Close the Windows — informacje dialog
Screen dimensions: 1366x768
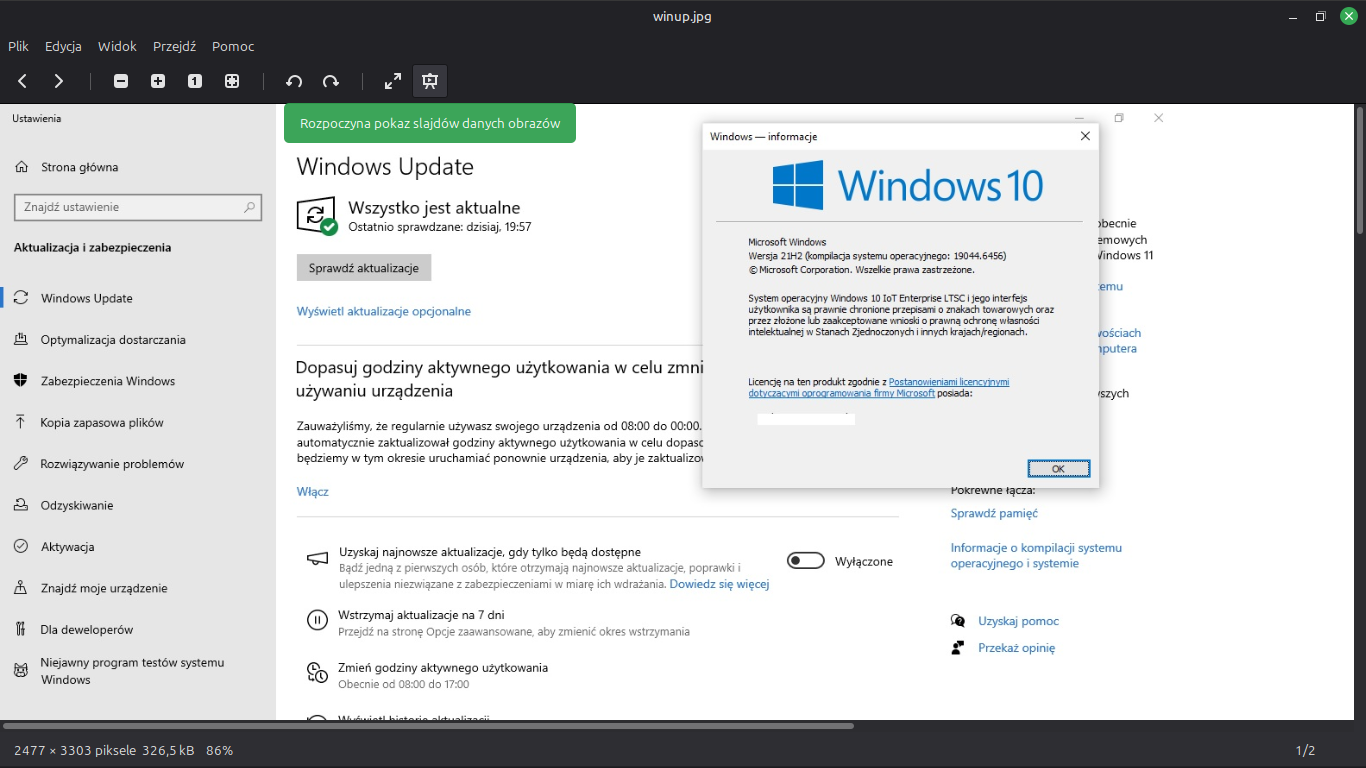pyautogui.click(x=1085, y=136)
